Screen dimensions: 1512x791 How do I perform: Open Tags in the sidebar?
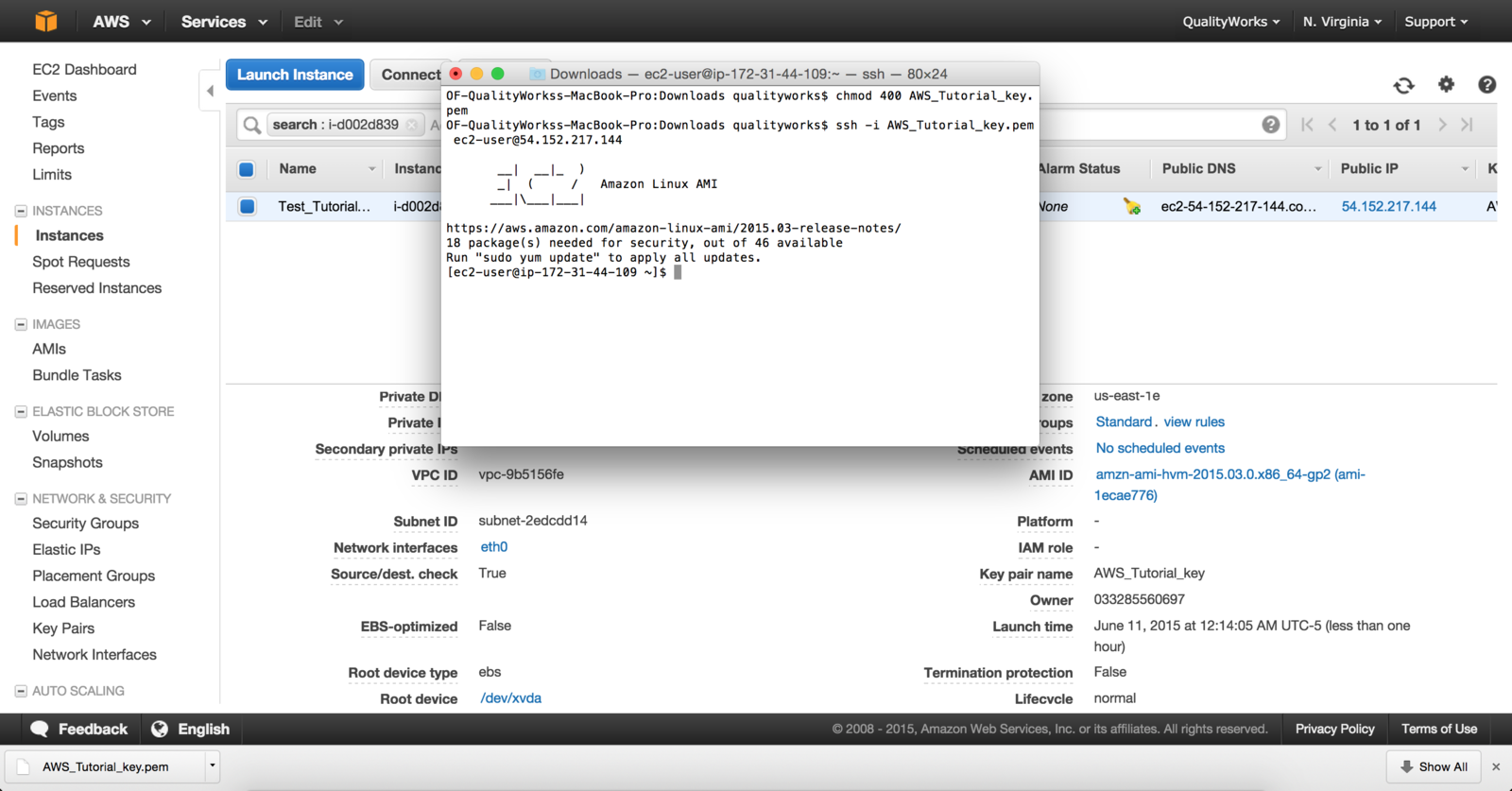(48, 122)
